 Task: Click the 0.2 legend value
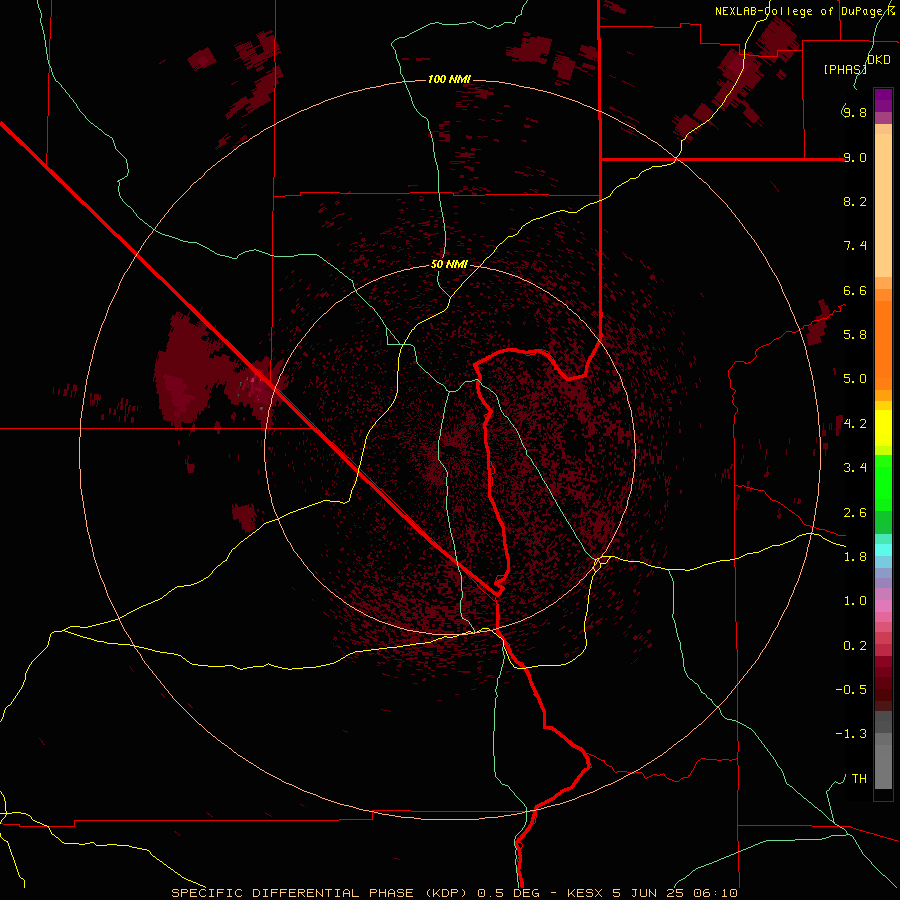855,646
